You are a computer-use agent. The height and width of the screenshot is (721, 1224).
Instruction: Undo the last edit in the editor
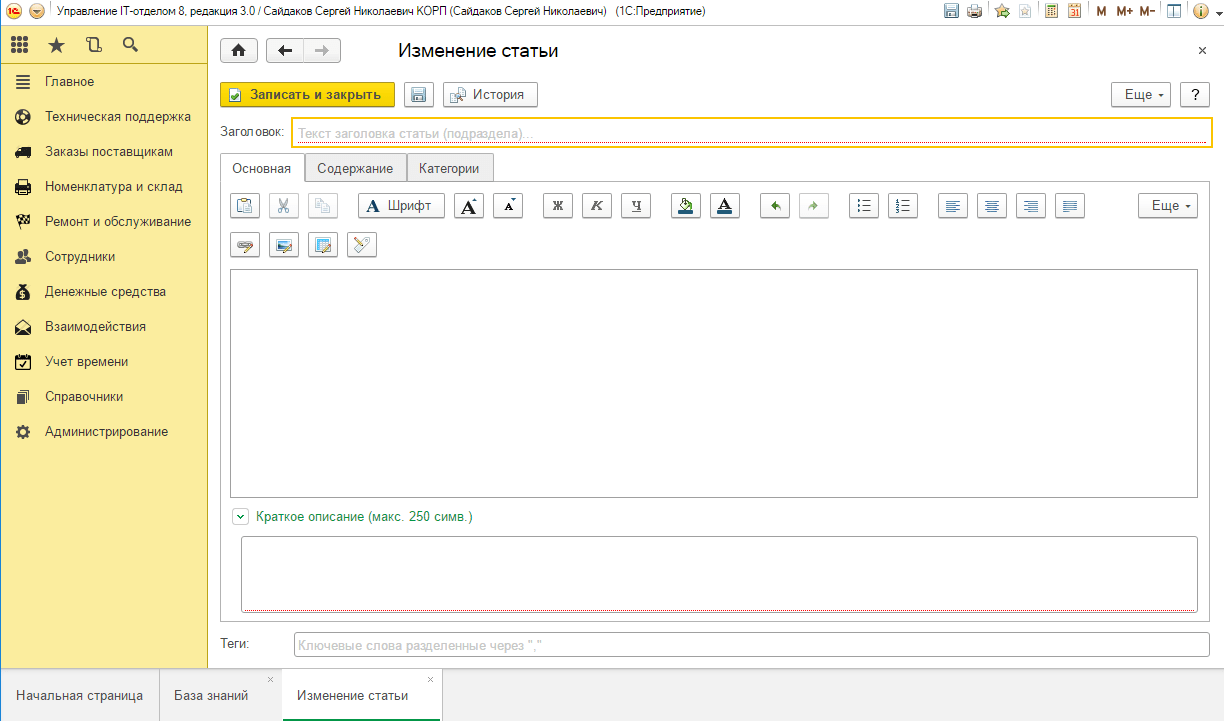pos(775,206)
